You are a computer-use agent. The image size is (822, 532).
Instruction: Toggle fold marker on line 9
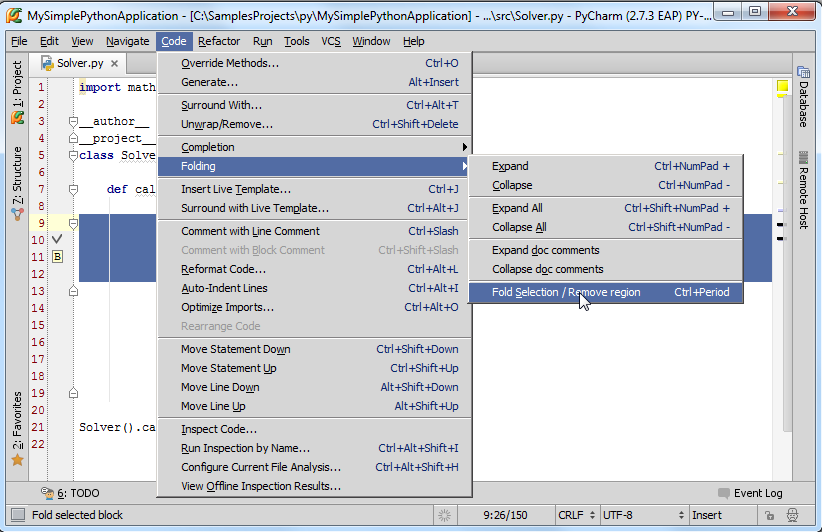73,223
